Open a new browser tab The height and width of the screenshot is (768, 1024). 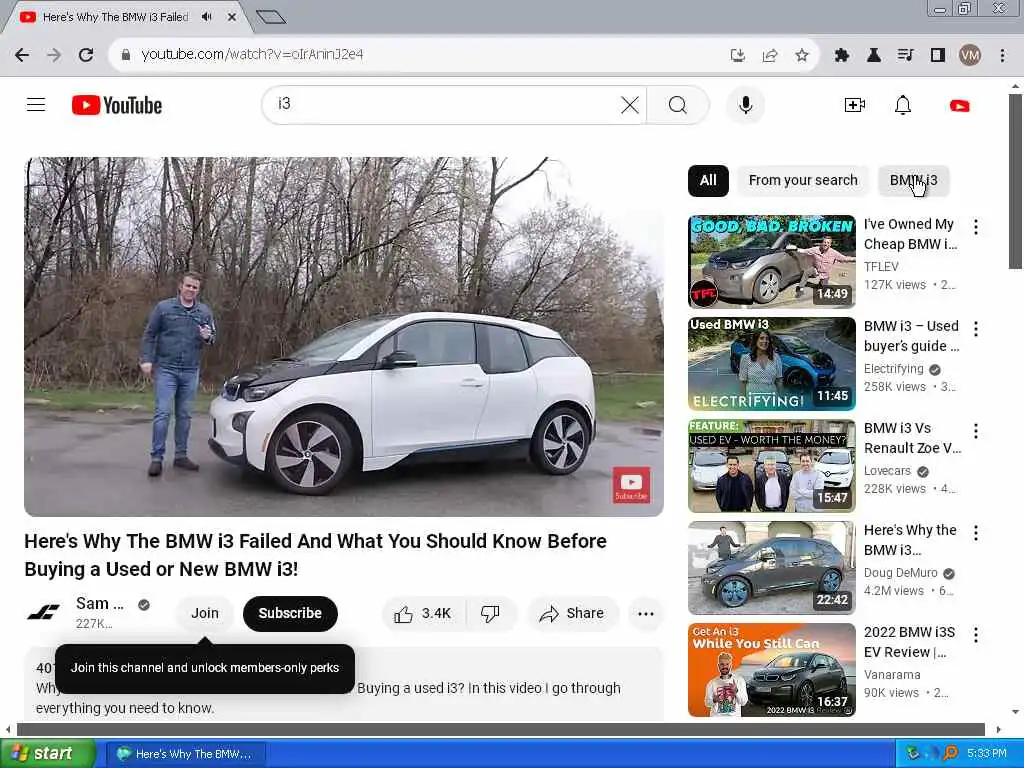(x=271, y=17)
